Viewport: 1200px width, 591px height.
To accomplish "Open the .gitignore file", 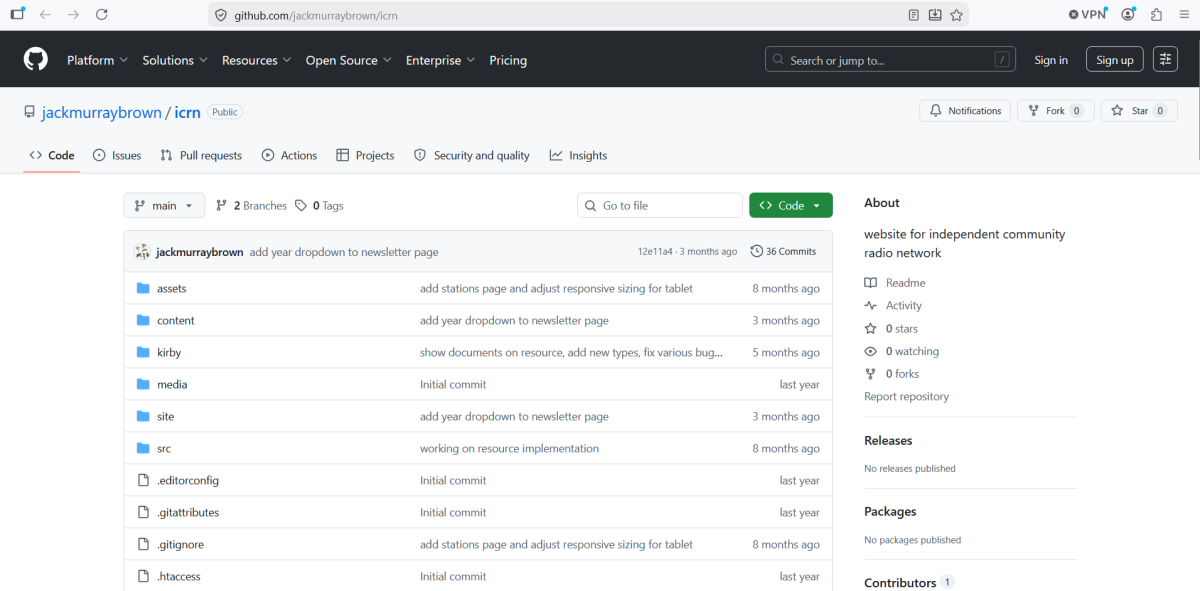I will [x=180, y=544].
